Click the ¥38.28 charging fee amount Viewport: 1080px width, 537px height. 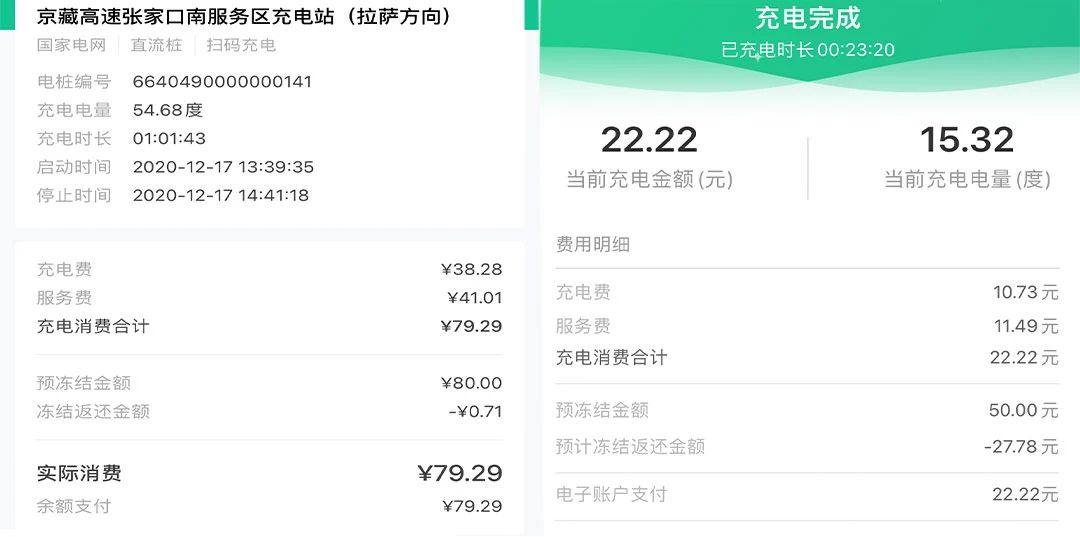(471, 269)
